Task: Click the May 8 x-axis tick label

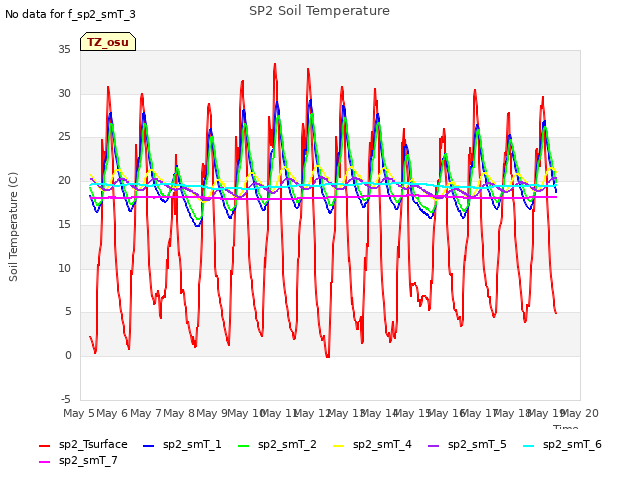Action: 179,413
